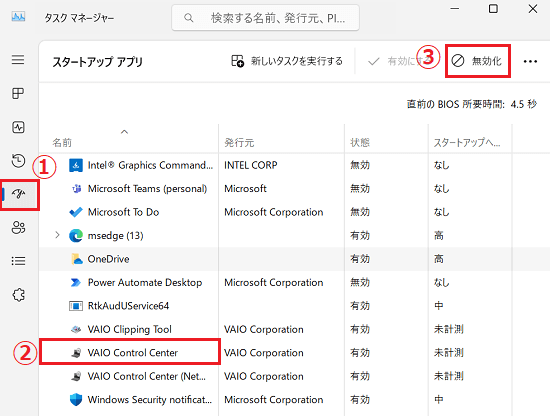The width and height of the screenshot is (550, 416).
Task: Click the VAIO Clipping Tool icon
Action: pos(76,329)
